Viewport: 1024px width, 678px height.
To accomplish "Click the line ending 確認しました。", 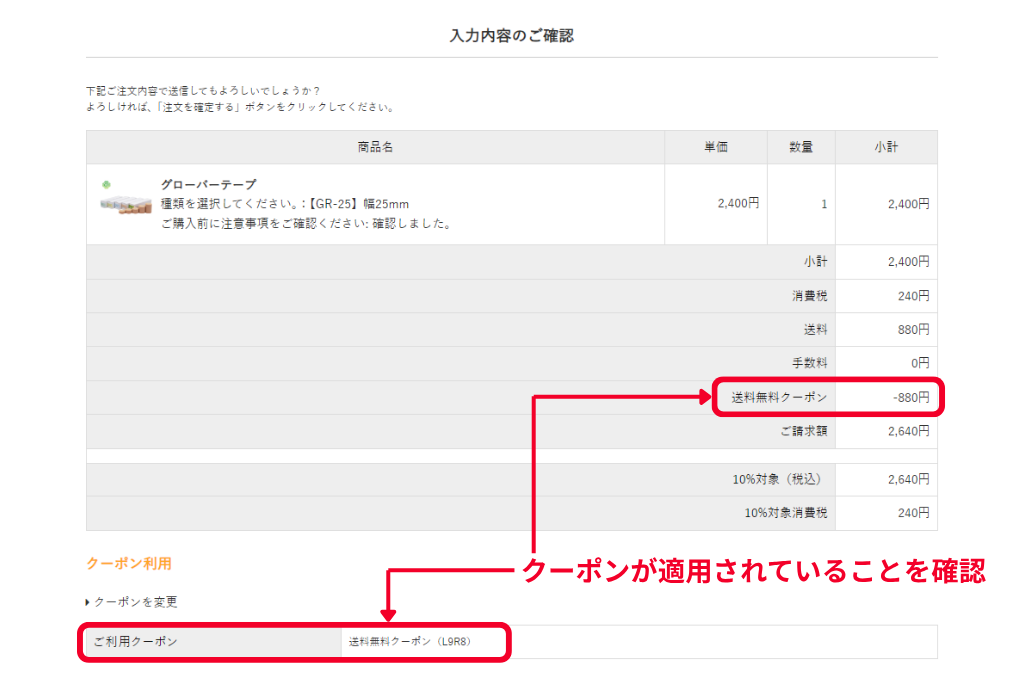I will point(306,223).
